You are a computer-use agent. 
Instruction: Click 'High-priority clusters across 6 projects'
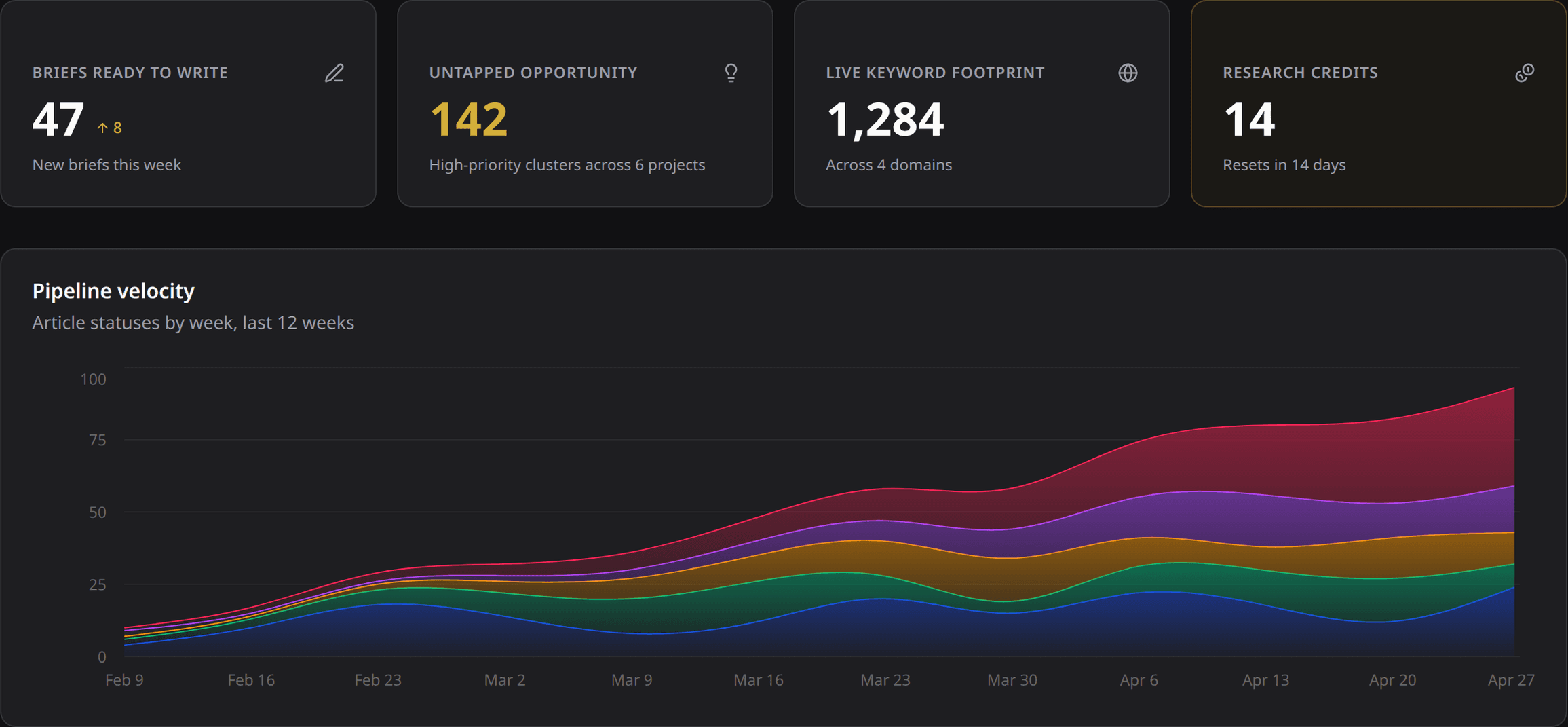[x=567, y=165]
